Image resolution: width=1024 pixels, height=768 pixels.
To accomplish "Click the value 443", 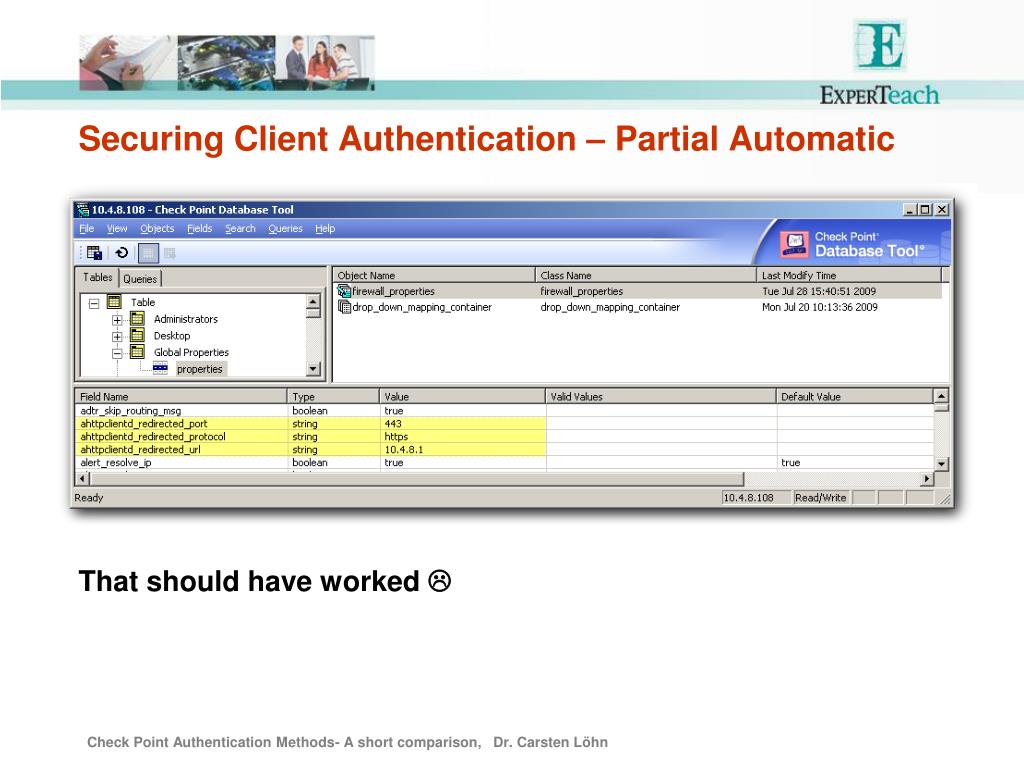I will (x=393, y=424).
